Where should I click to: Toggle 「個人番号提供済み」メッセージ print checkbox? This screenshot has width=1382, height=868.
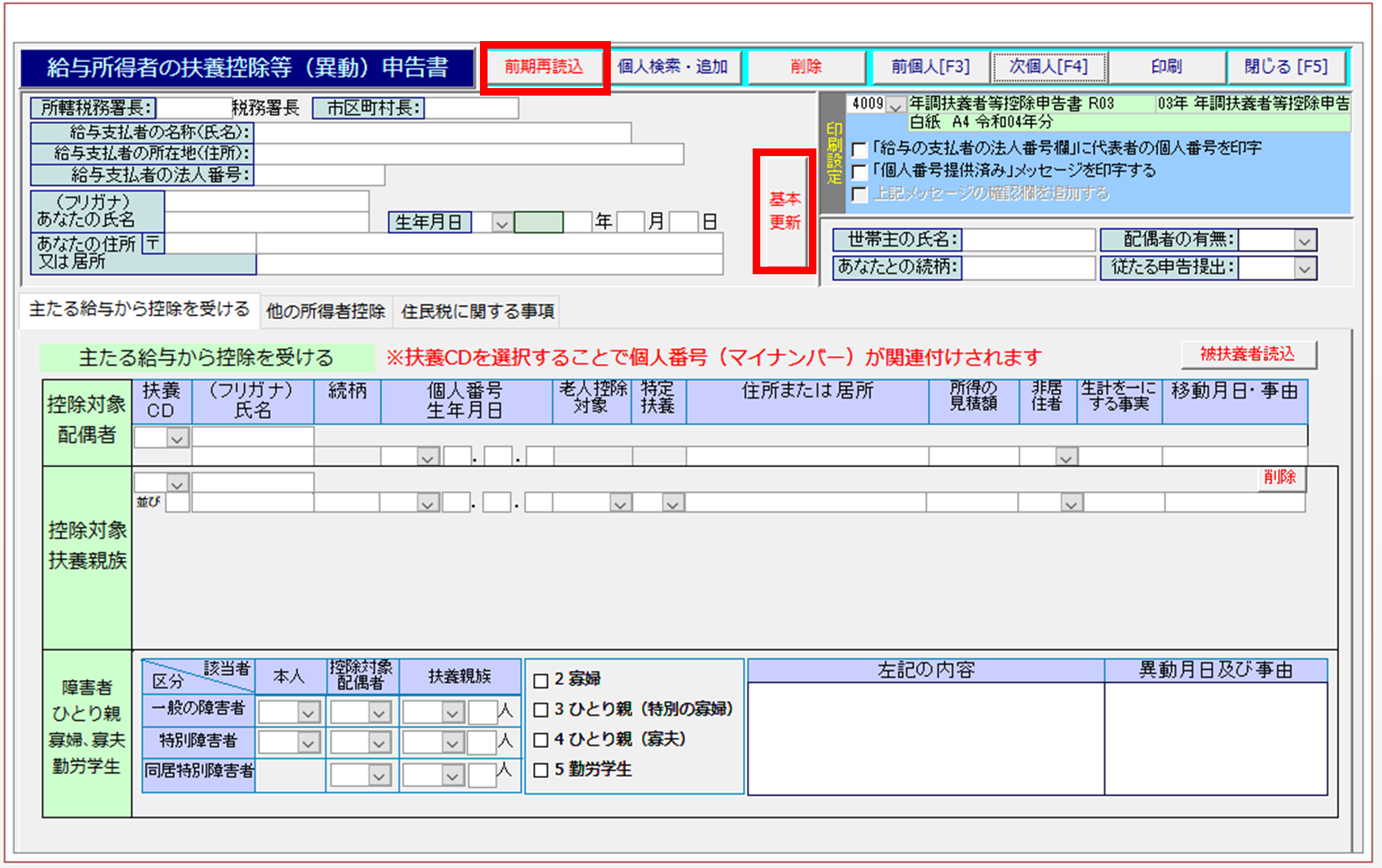[x=859, y=172]
